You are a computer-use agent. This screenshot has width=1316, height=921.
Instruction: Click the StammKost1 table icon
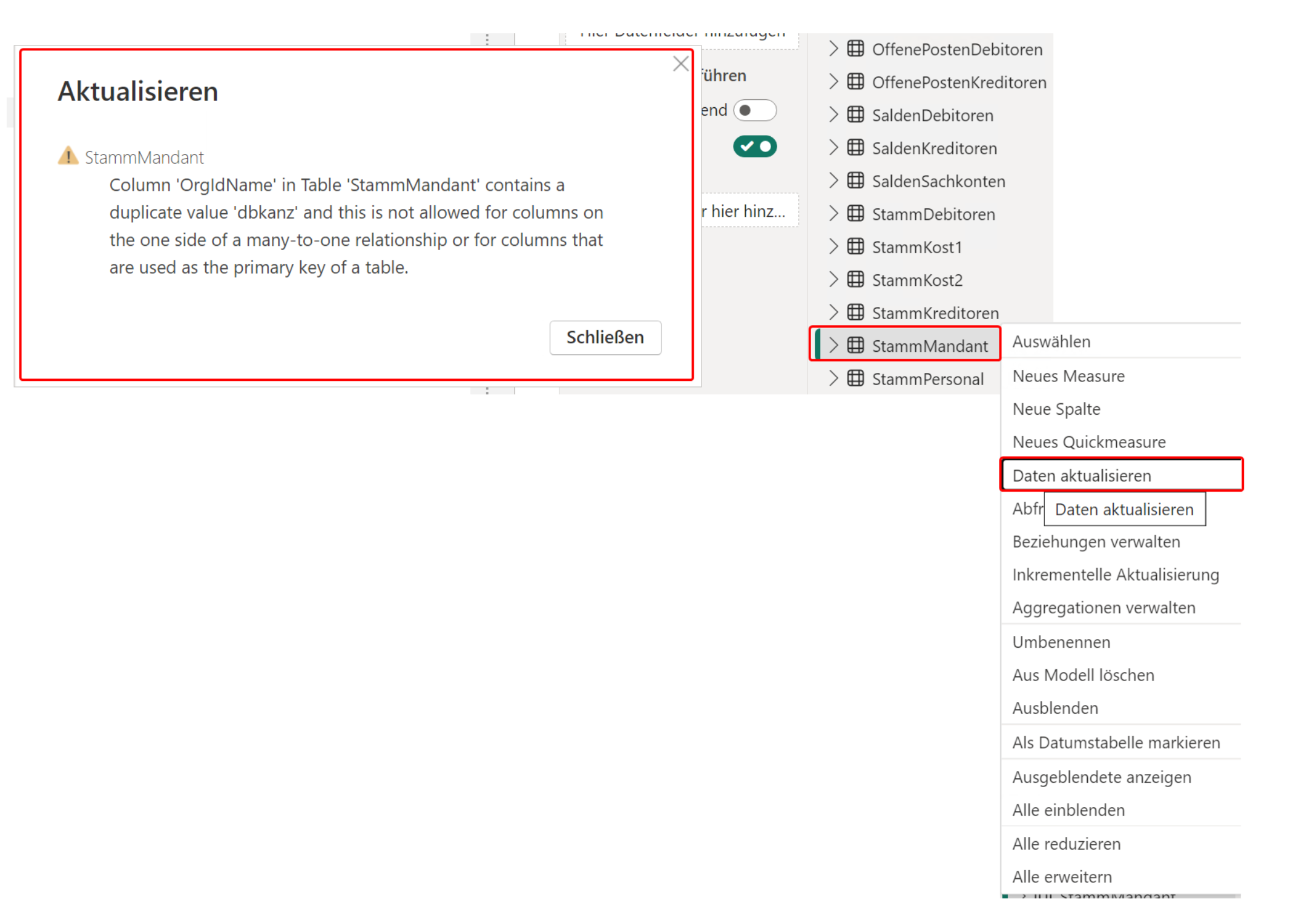pyautogui.click(x=855, y=246)
